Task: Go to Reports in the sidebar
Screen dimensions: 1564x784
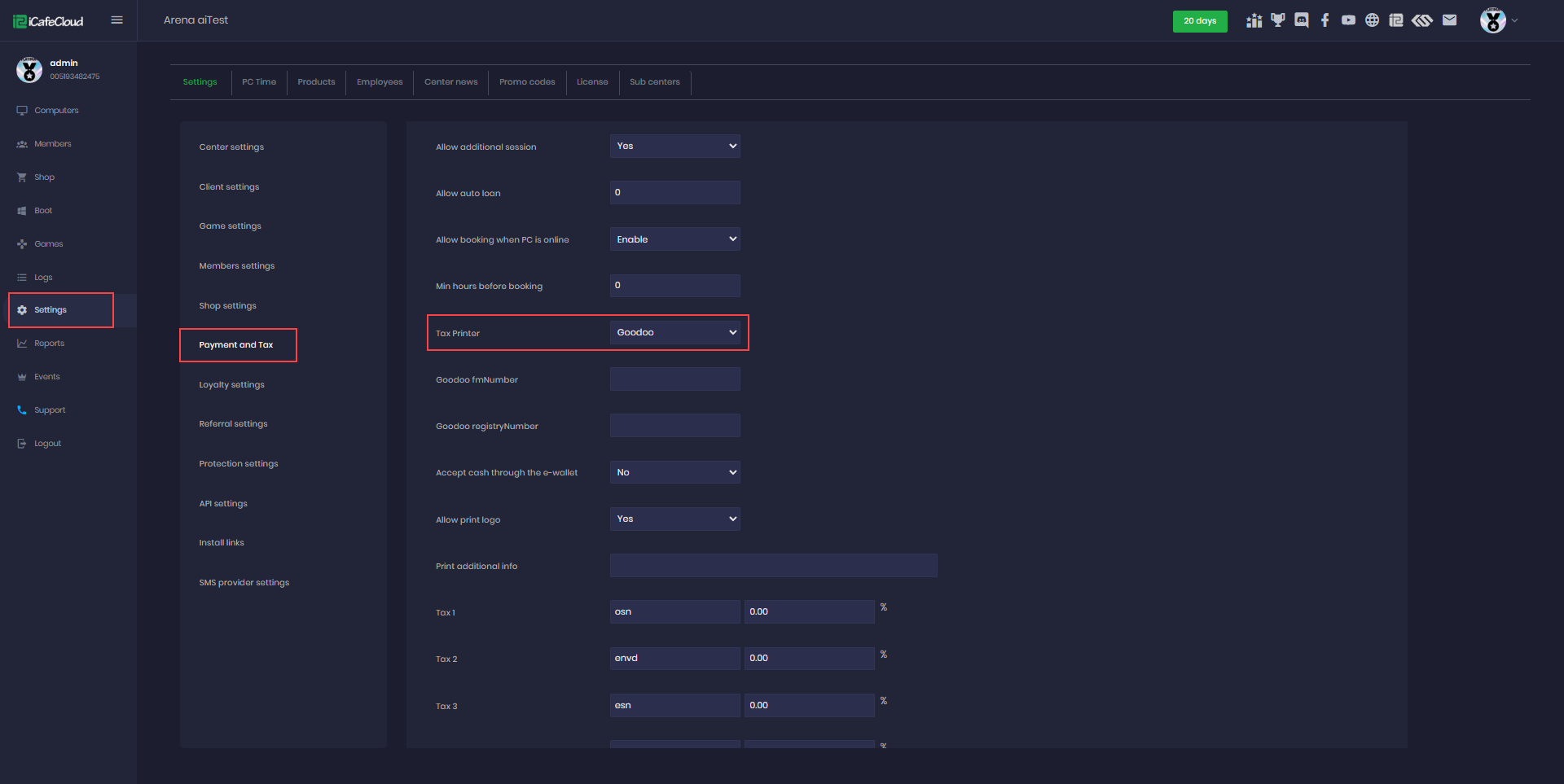Action: coord(49,344)
